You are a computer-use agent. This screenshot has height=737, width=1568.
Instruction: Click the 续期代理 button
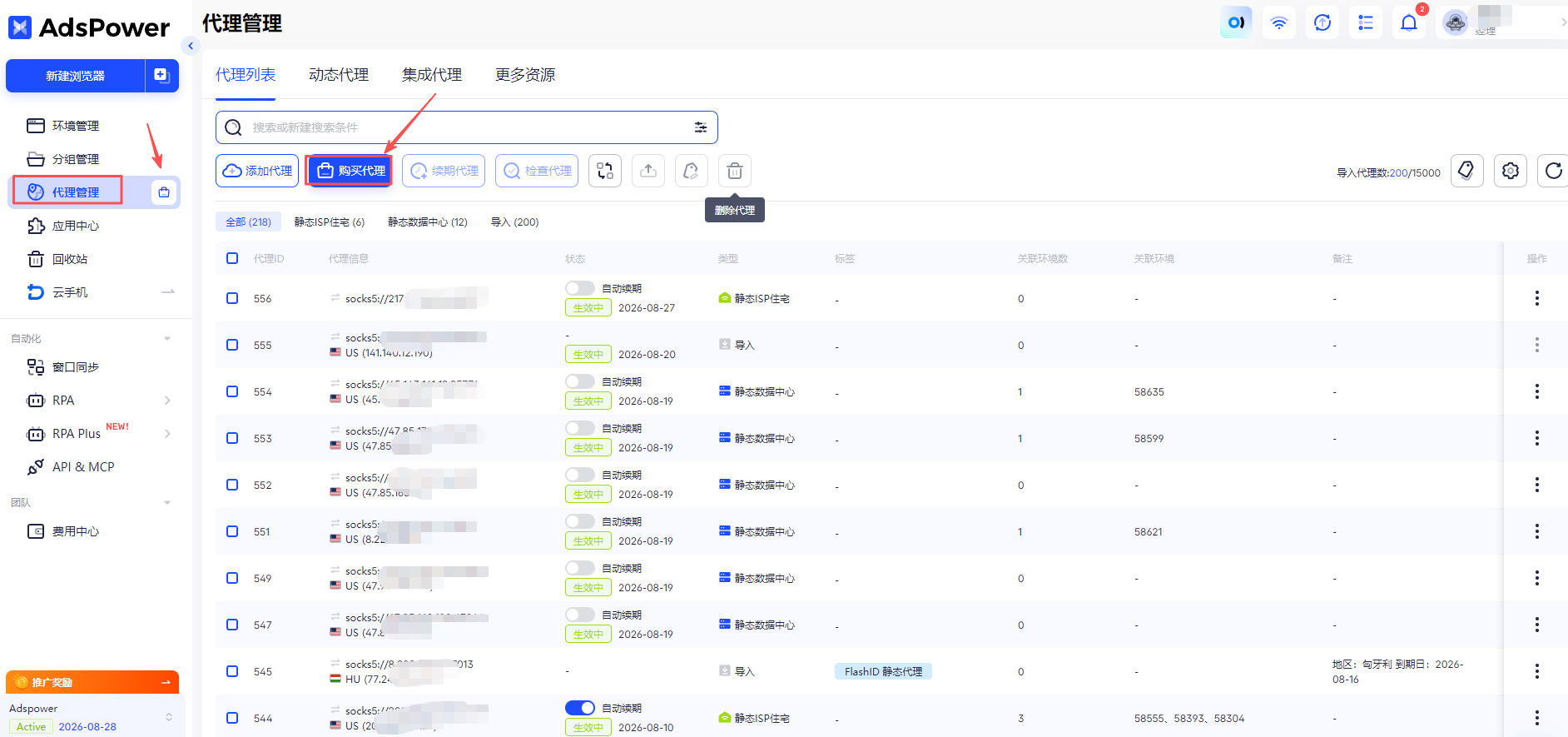[x=444, y=171]
